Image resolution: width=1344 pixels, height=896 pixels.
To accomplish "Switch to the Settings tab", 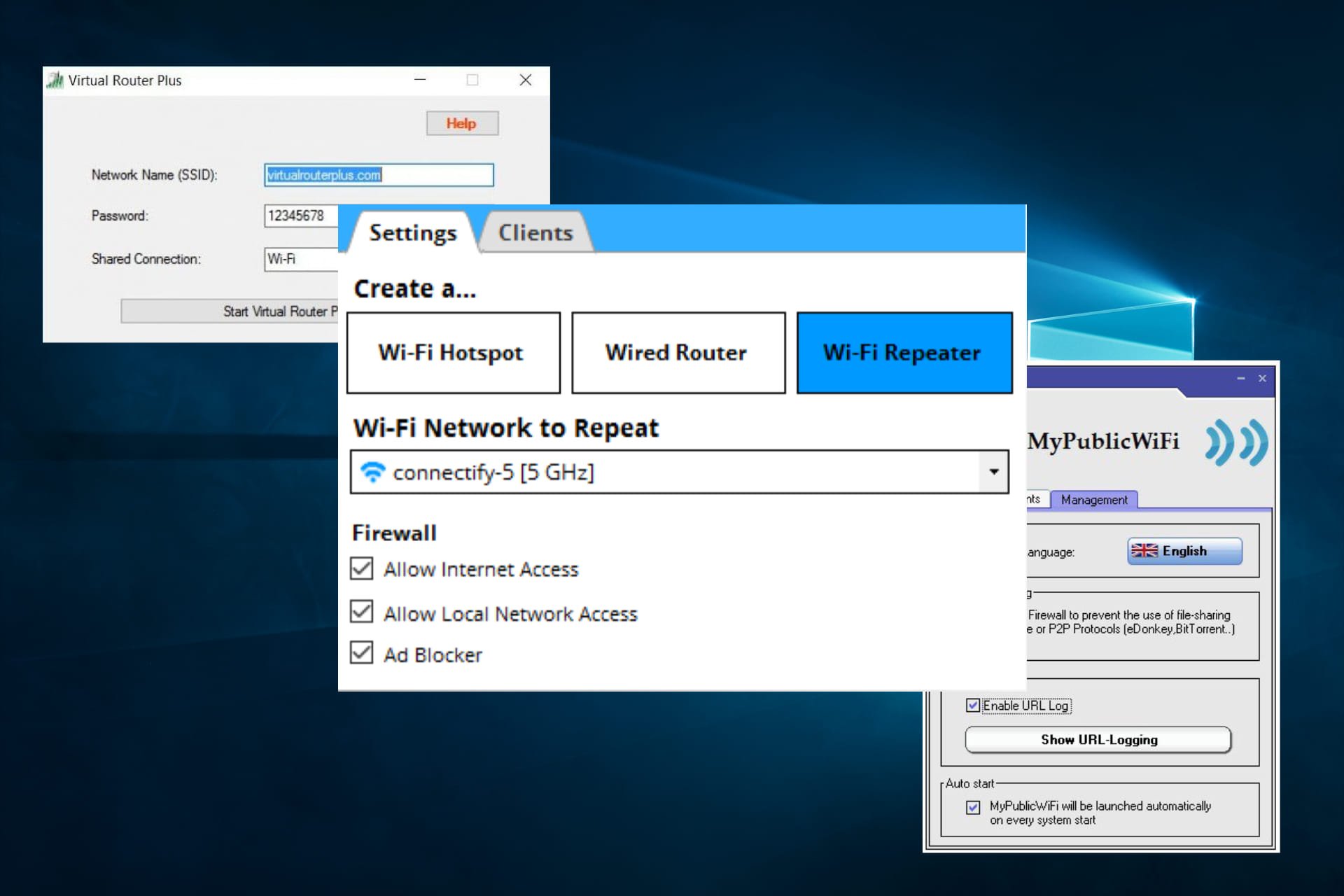I will 413,232.
